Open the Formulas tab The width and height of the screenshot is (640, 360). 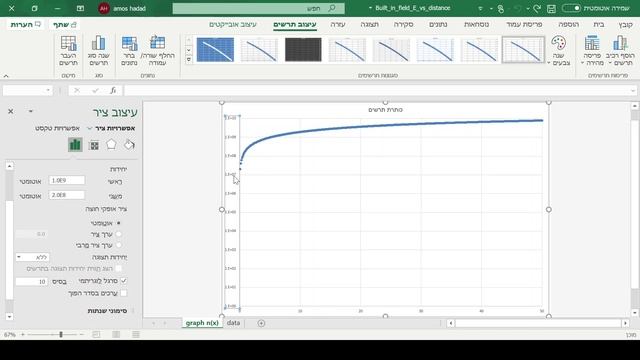(x=476, y=24)
